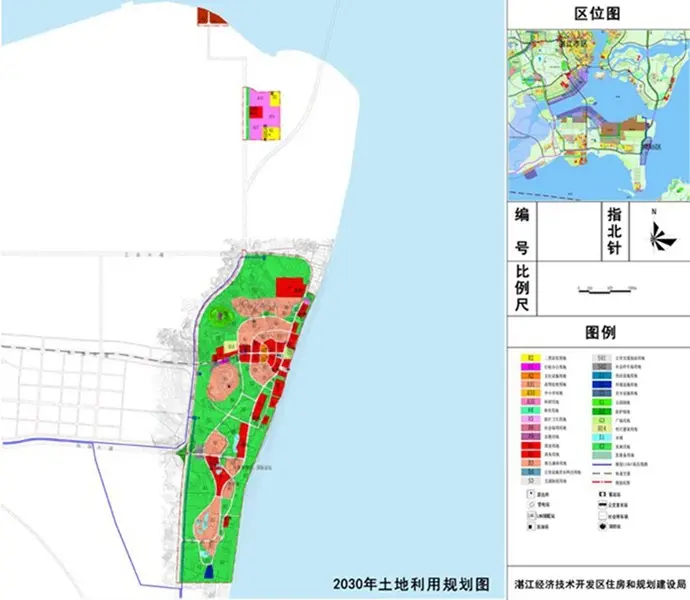The image size is (690, 600).
Task: Select the 区位图 heading
Action: (x=598, y=14)
